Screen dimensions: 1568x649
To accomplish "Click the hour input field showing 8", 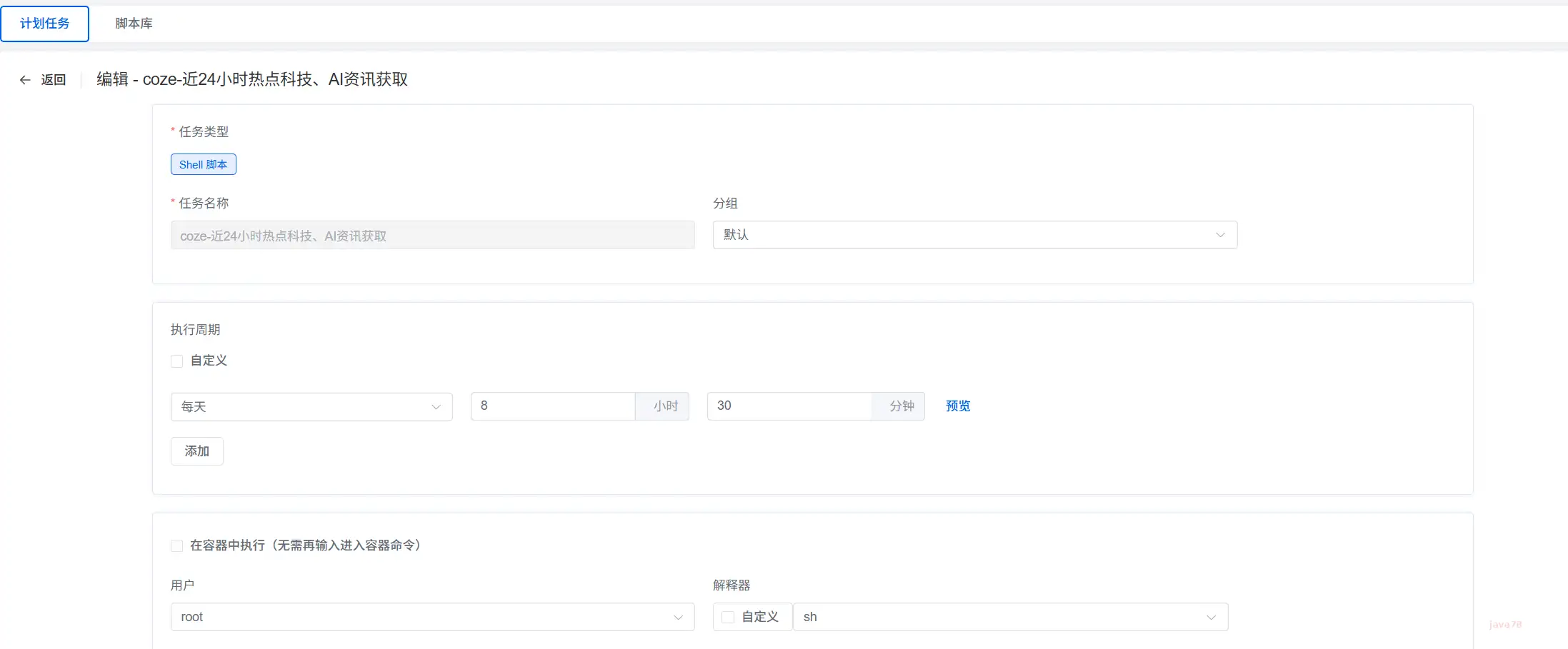I will coord(552,406).
